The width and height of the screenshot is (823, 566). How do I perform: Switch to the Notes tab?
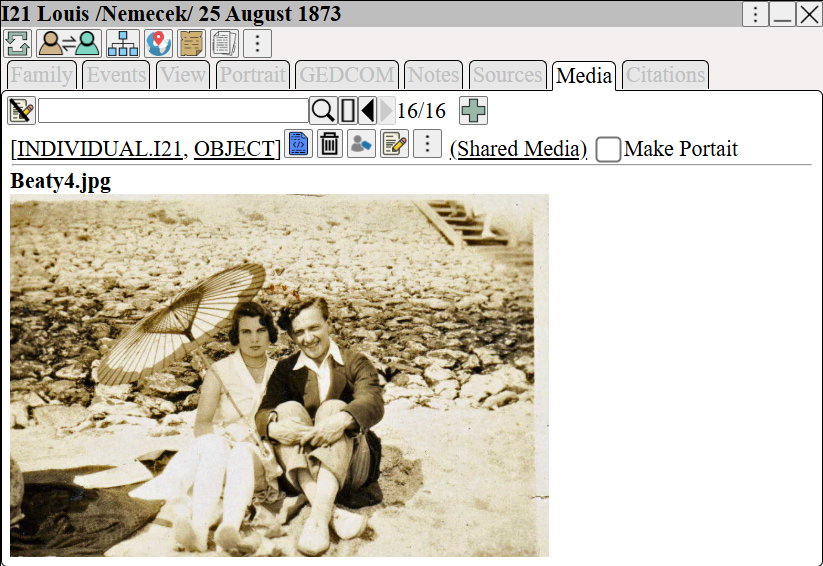pos(434,75)
